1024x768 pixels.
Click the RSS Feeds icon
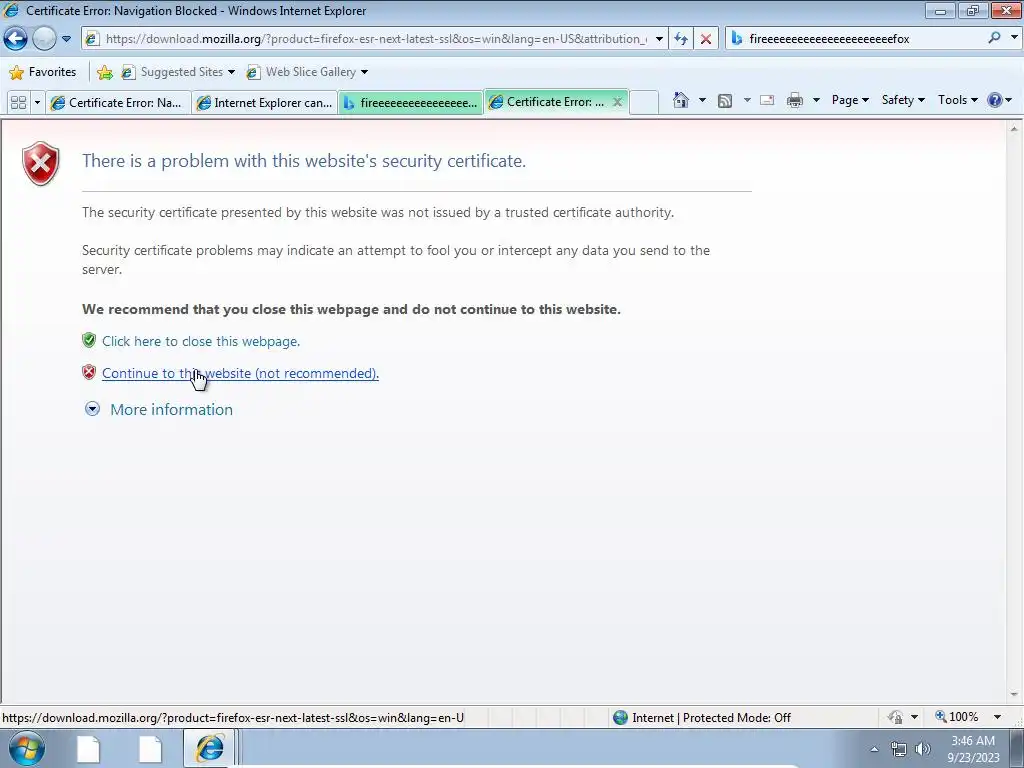pyautogui.click(x=725, y=100)
